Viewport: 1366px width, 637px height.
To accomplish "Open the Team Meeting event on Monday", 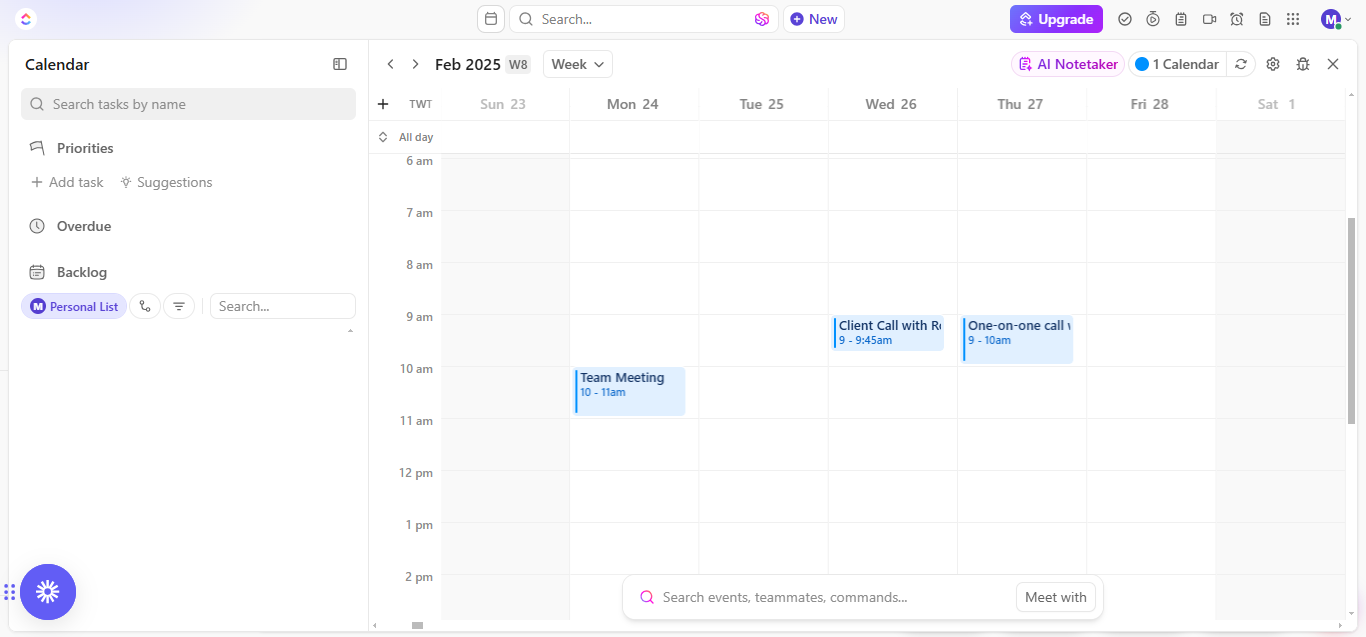I will 630,390.
